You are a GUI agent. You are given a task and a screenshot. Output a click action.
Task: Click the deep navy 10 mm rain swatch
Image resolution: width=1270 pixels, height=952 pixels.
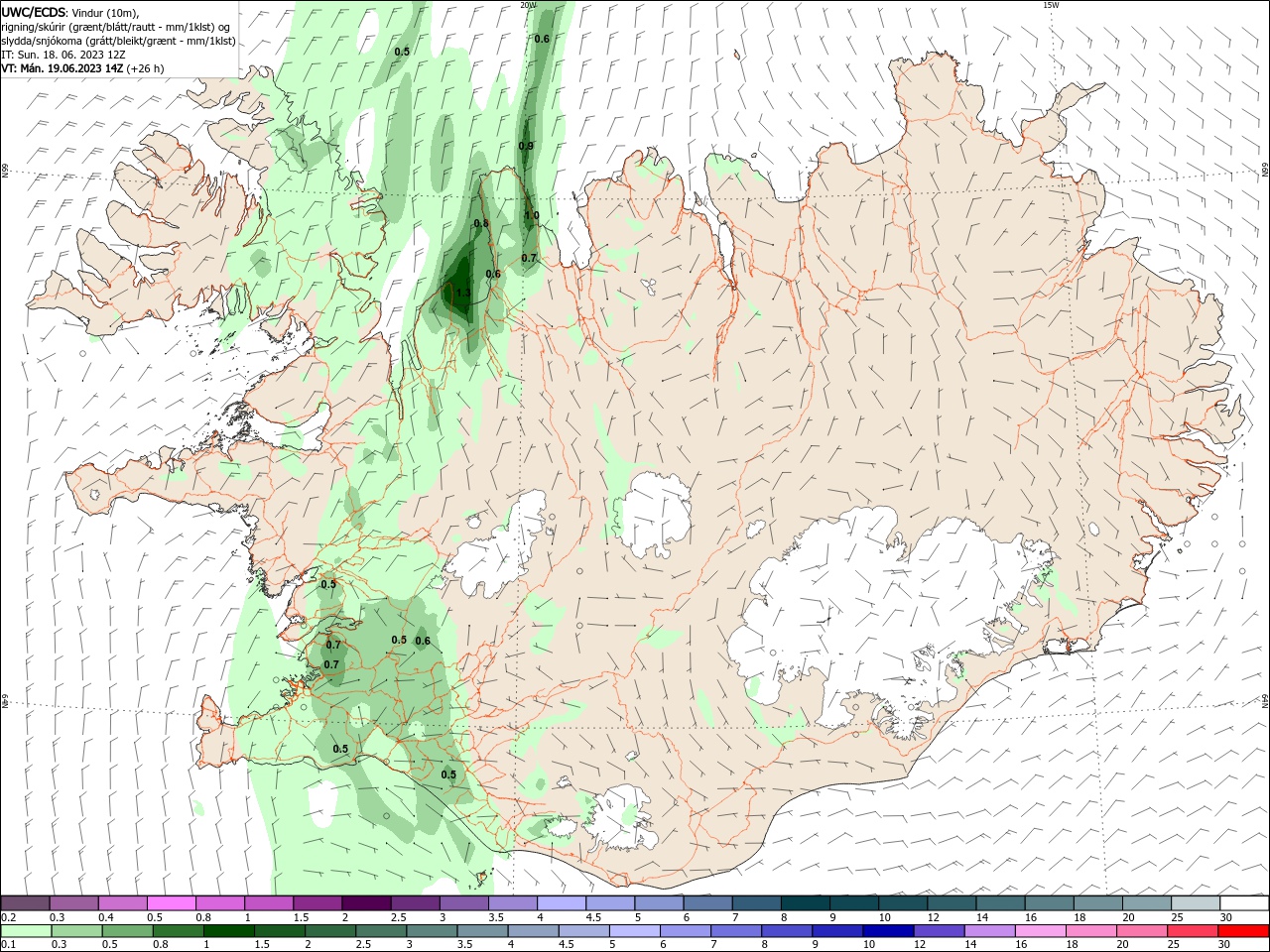coord(889,931)
